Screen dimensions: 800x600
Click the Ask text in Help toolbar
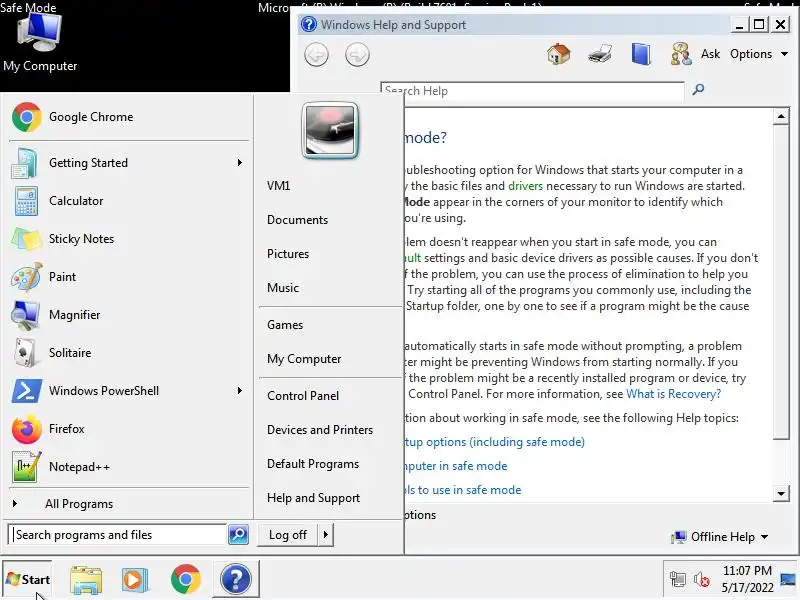coord(710,54)
